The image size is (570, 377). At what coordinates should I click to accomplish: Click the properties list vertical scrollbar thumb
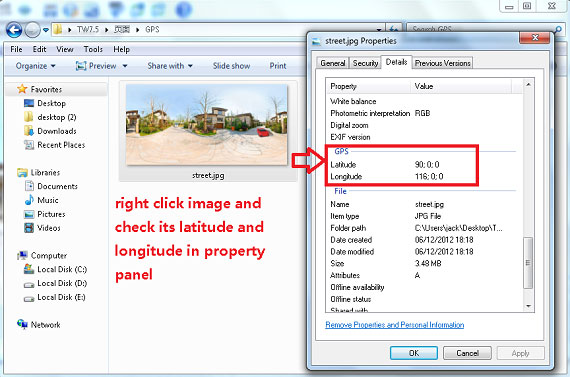coord(528,263)
